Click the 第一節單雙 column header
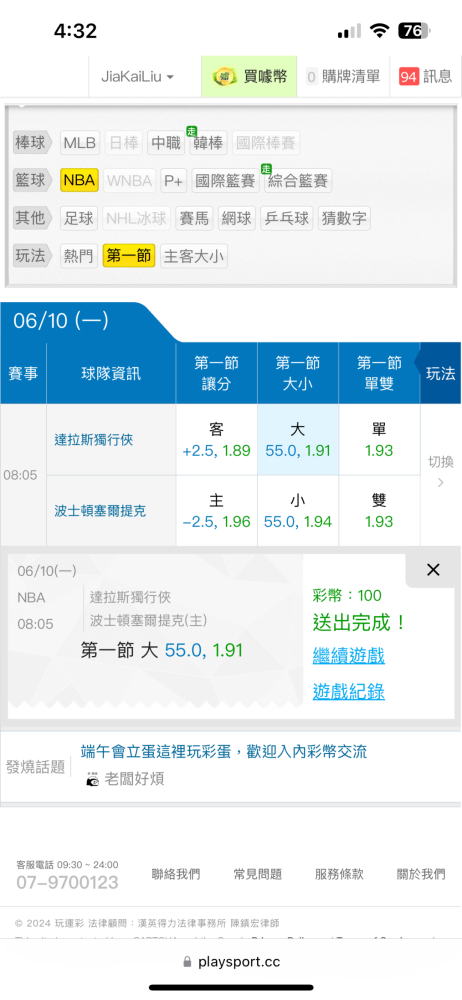The image size is (462, 1000). tap(379, 374)
